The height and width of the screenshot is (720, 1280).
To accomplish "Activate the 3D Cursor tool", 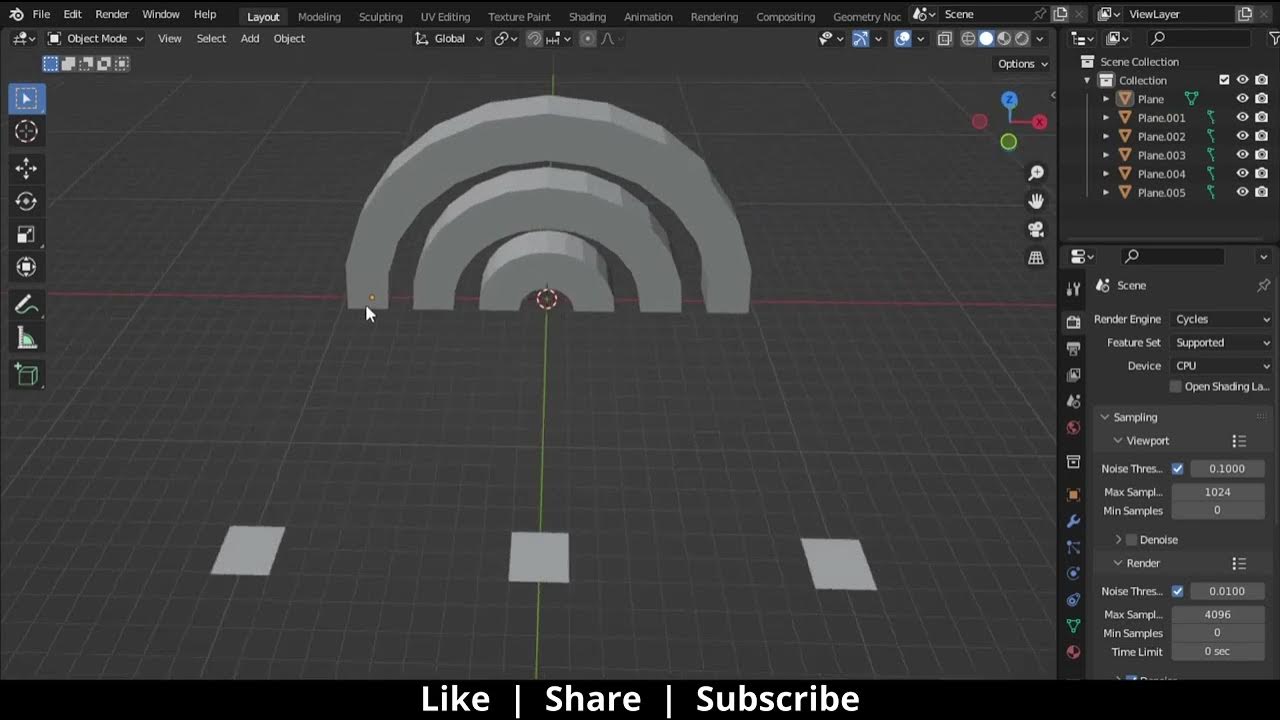I will click(27, 131).
